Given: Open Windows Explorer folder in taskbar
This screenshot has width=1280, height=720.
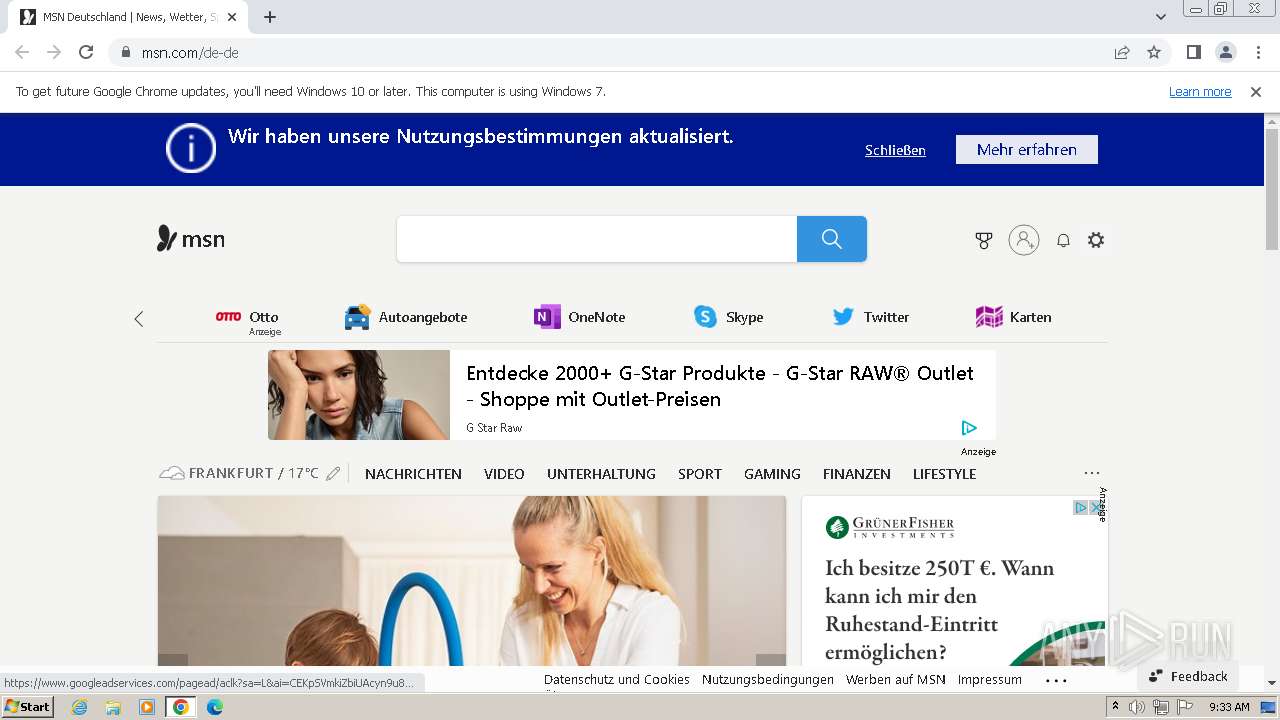Looking at the screenshot, I should [x=113, y=707].
